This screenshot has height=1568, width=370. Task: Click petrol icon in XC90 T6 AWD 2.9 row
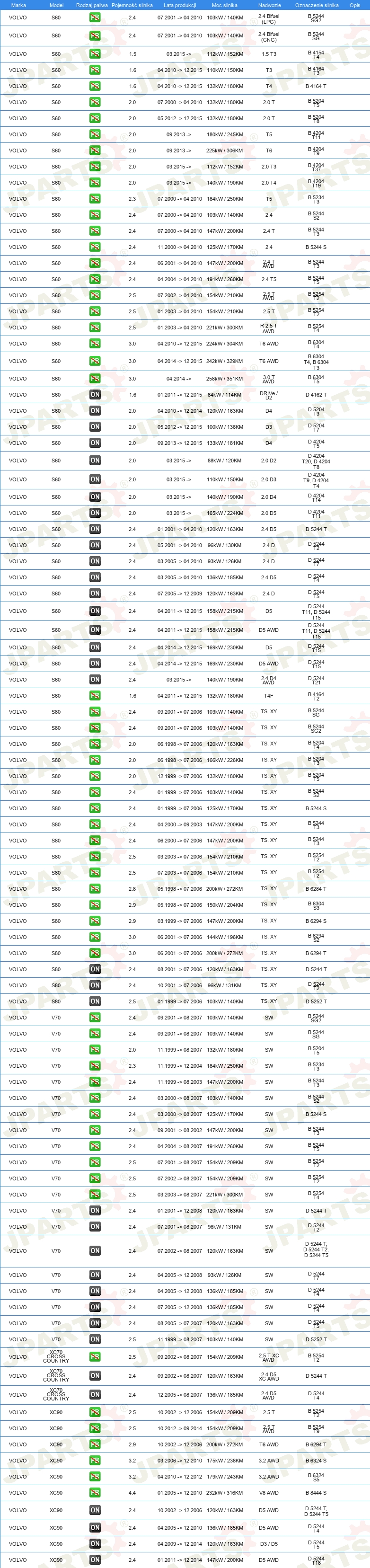[95, 1444]
